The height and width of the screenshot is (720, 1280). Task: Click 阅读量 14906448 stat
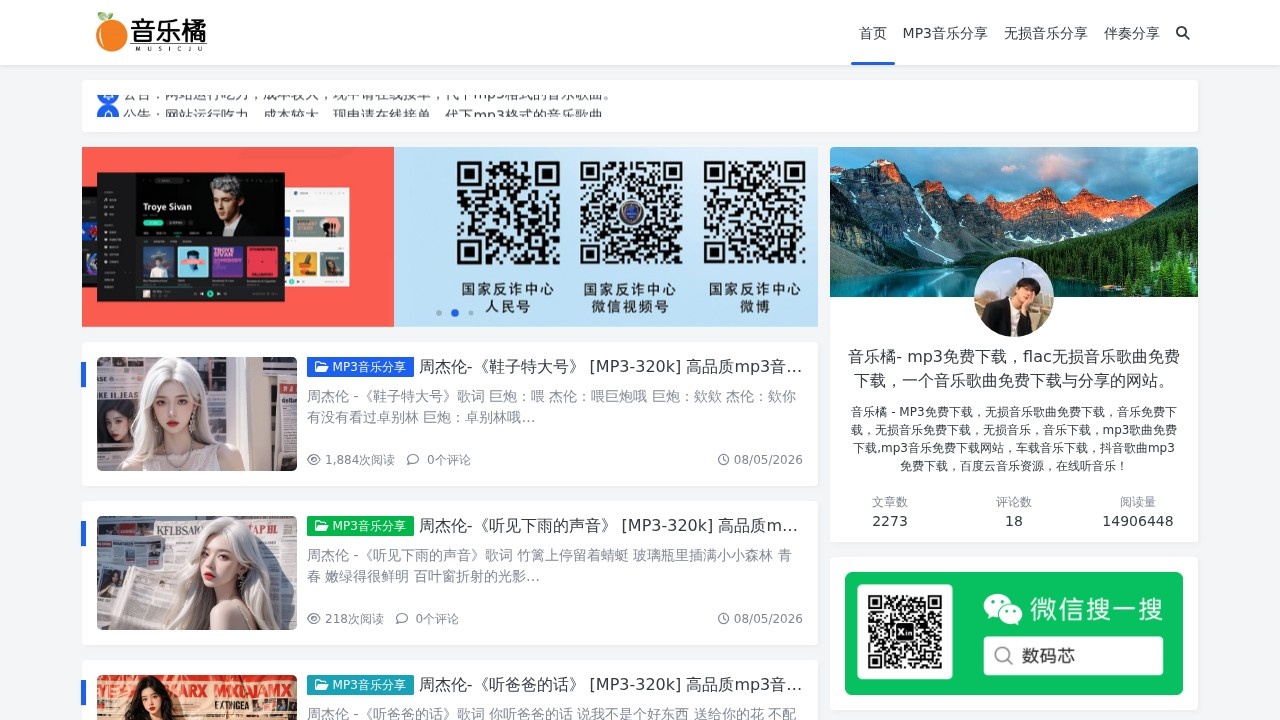tap(1138, 511)
